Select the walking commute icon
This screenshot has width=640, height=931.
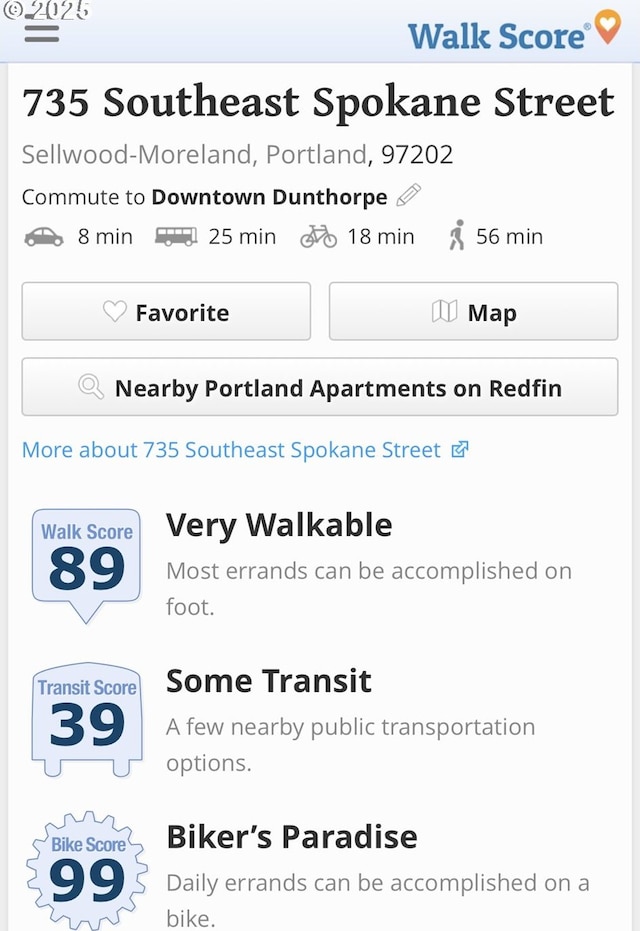click(457, 235)
